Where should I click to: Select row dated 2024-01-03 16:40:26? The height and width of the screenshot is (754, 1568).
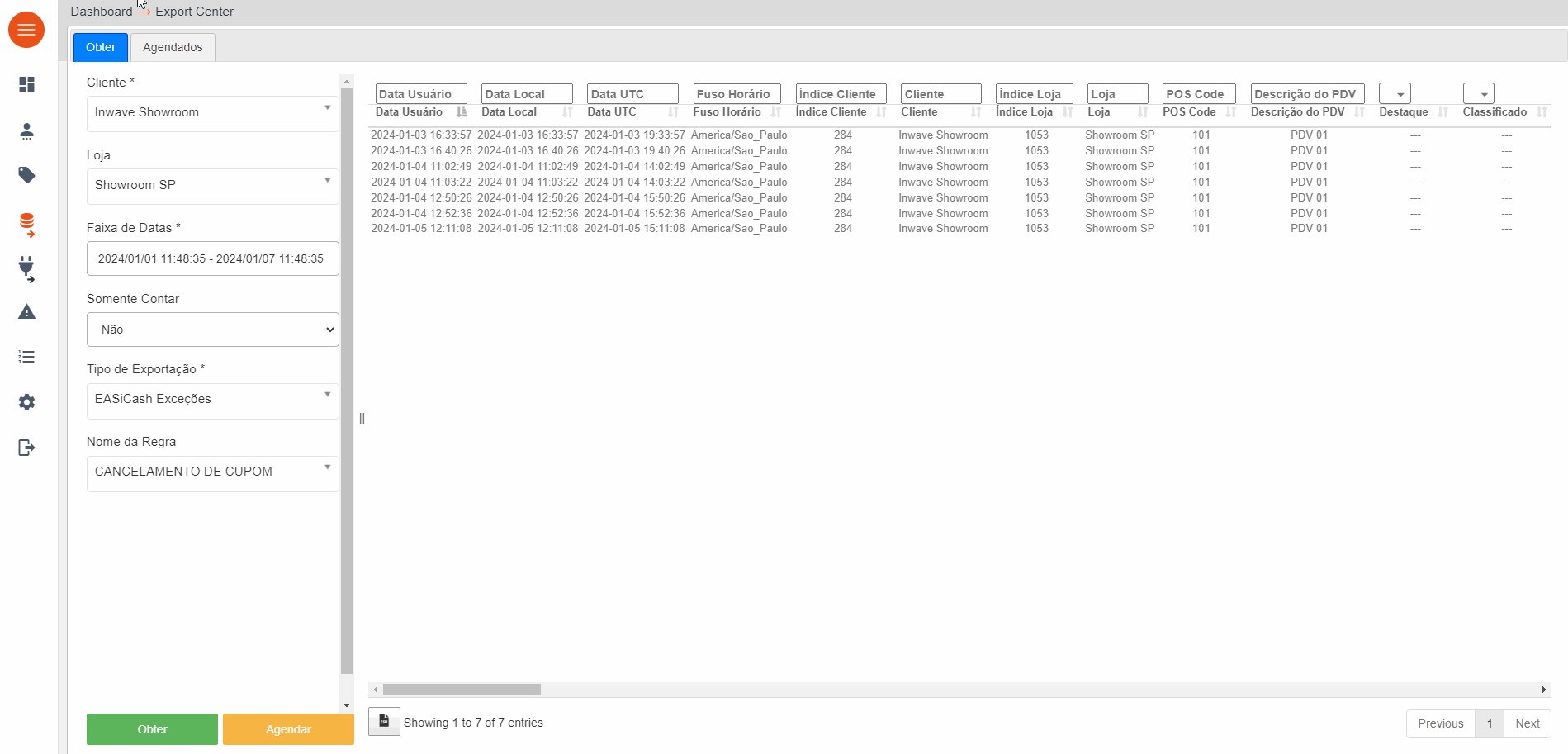tap(959, 150)
